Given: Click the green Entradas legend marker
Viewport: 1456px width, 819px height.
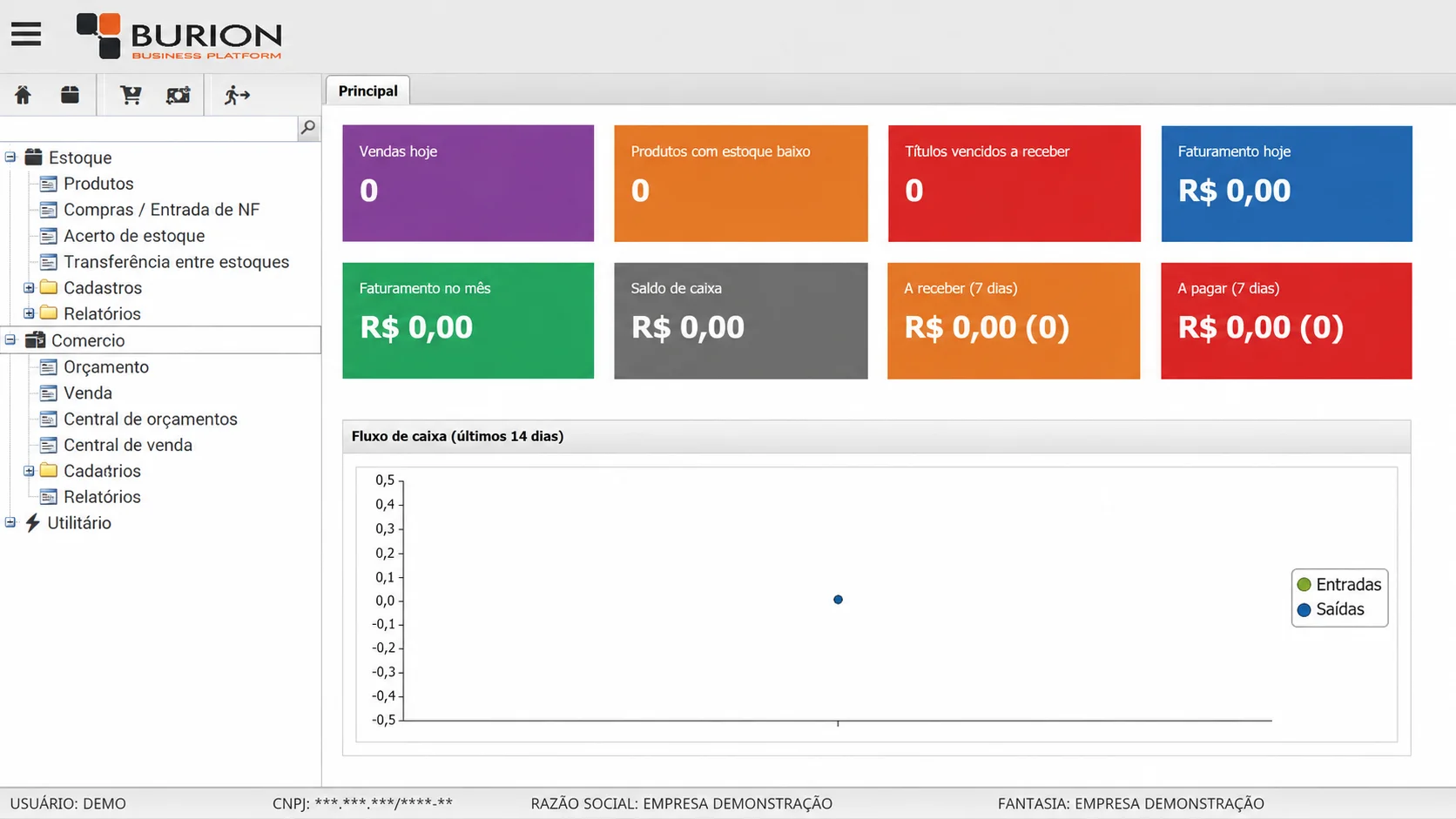Looking at the screenshot, I should (x=1304, y=584).
